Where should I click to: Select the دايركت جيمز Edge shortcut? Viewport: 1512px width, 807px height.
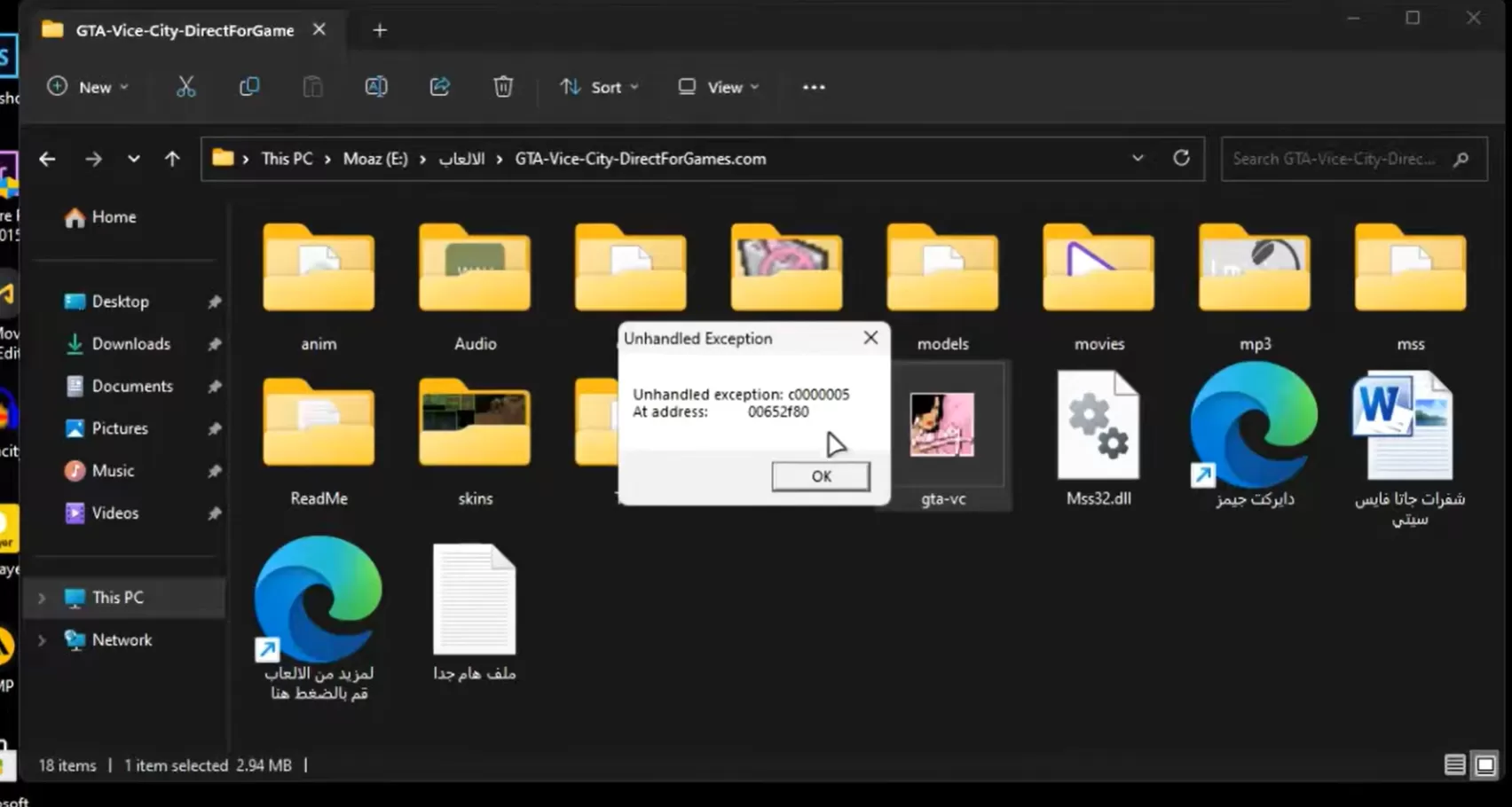[1255, 436]
